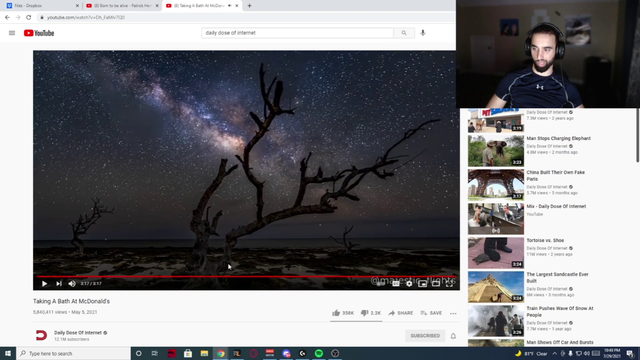Open the notification bell for the channel
The height and width of the screenshot is (360, 640).
tap(453, 336)
